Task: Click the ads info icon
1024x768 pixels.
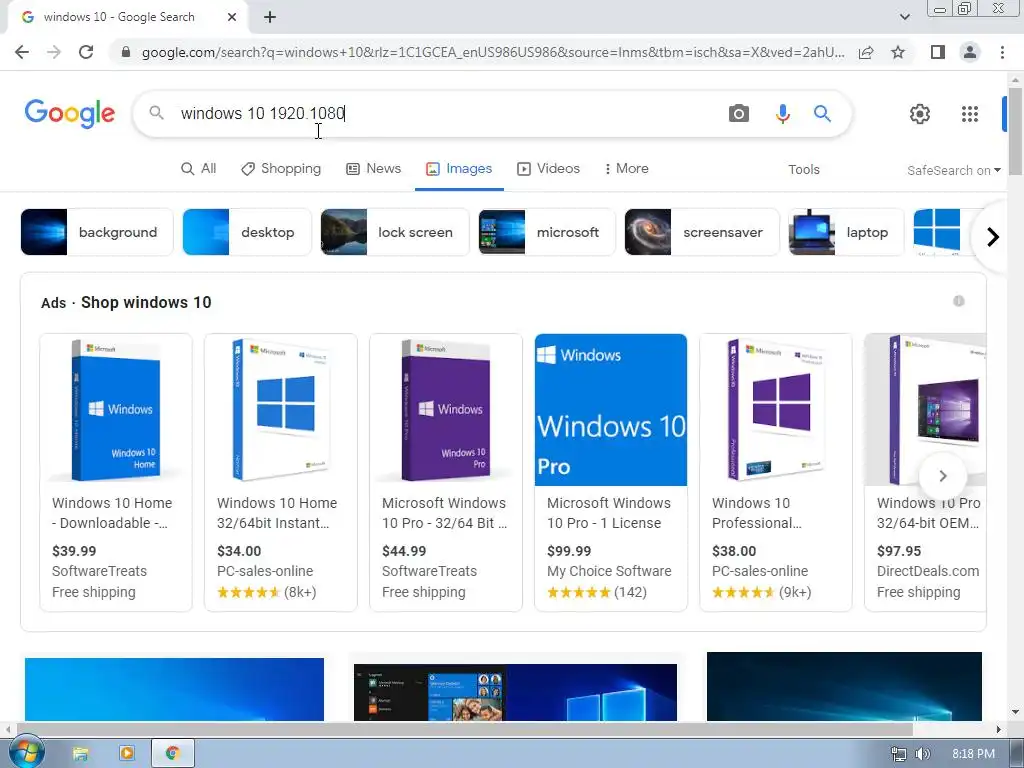Action: [959, 301]
